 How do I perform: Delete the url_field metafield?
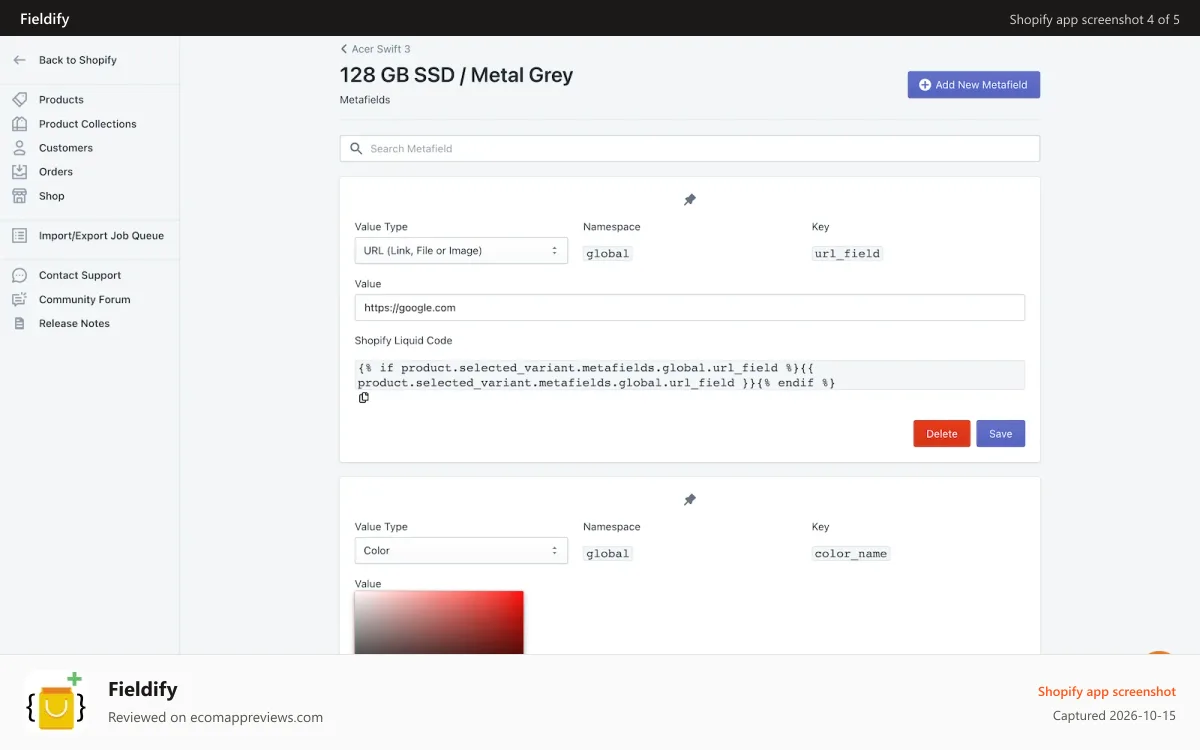coord(941,433)
